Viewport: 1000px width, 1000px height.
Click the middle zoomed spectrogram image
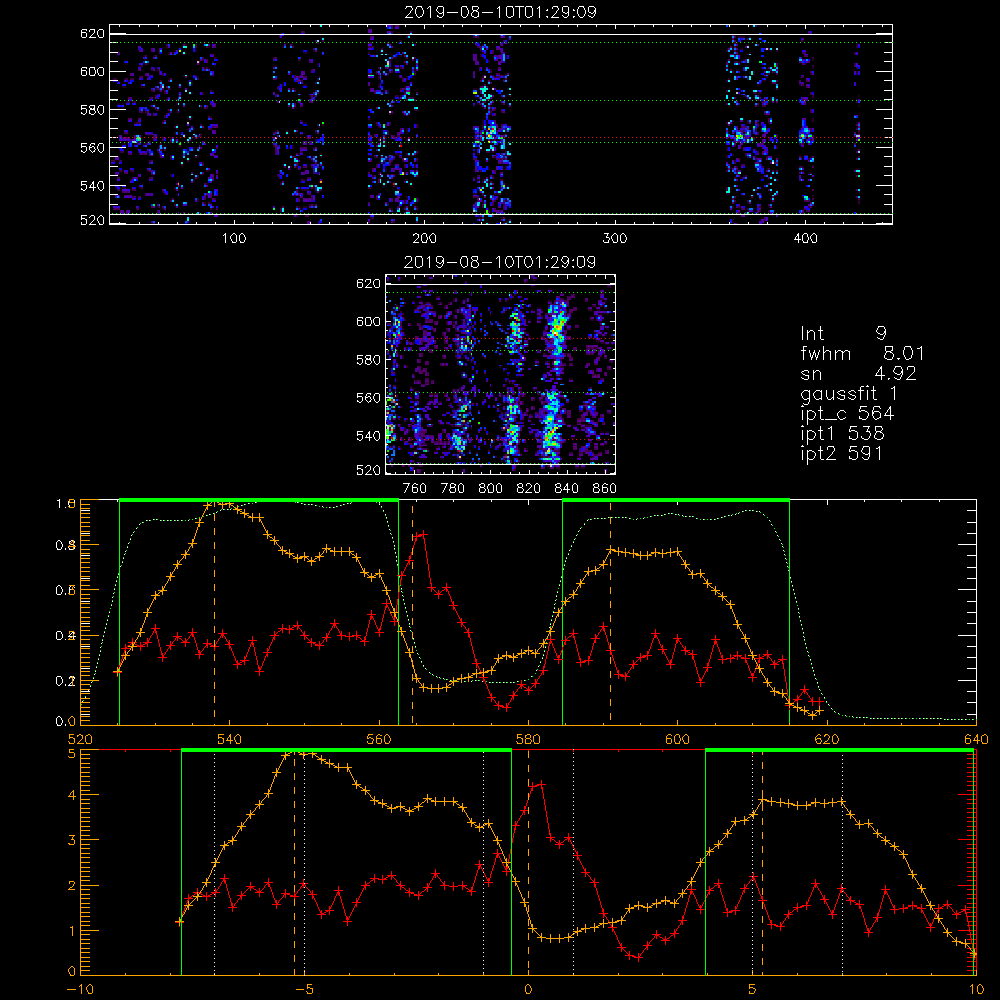click(500, 374)
